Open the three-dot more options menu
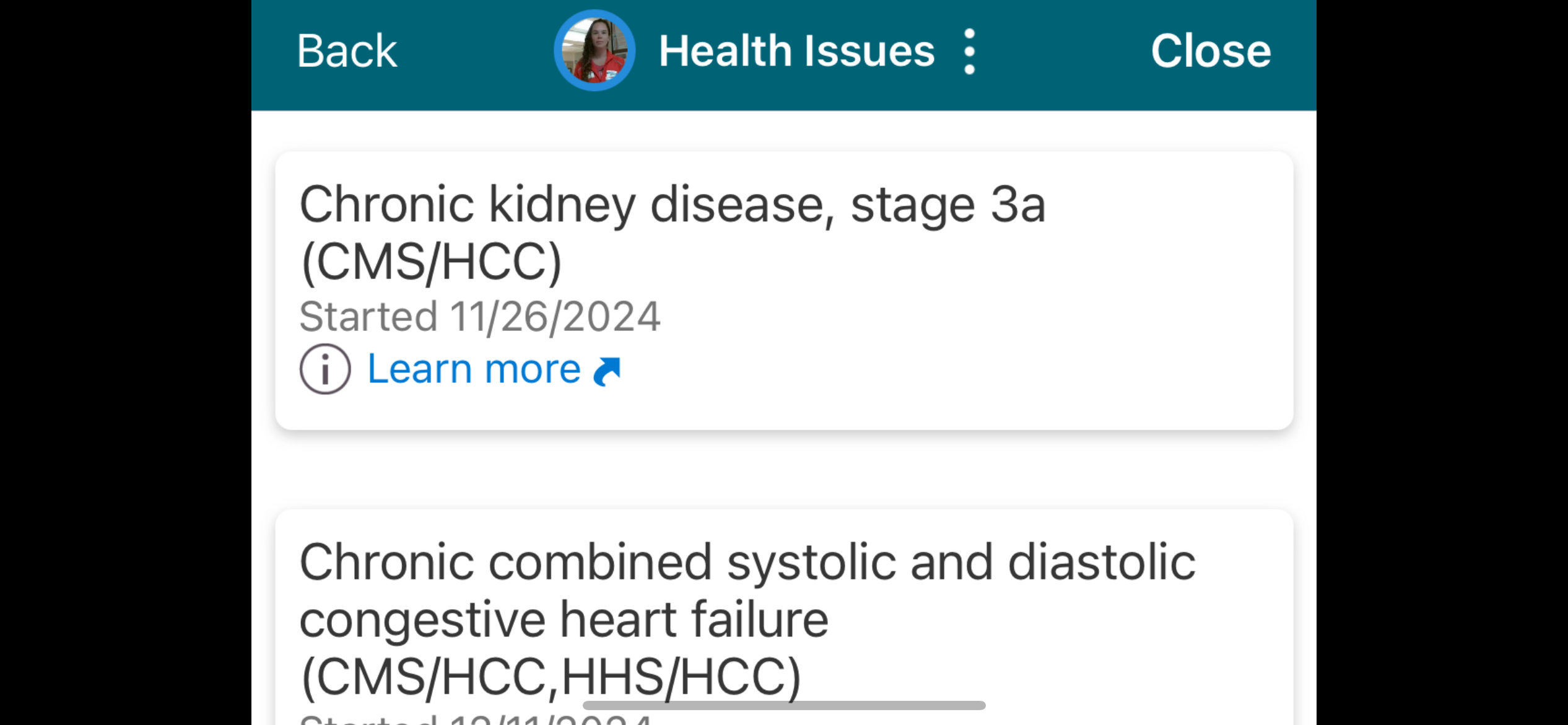Screen dimensions: 1568x725 (969, 52)
